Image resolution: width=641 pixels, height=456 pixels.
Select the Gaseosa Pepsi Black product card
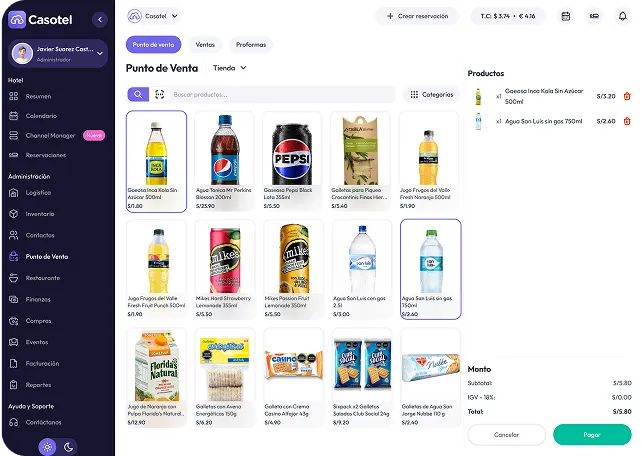[292, 162]
